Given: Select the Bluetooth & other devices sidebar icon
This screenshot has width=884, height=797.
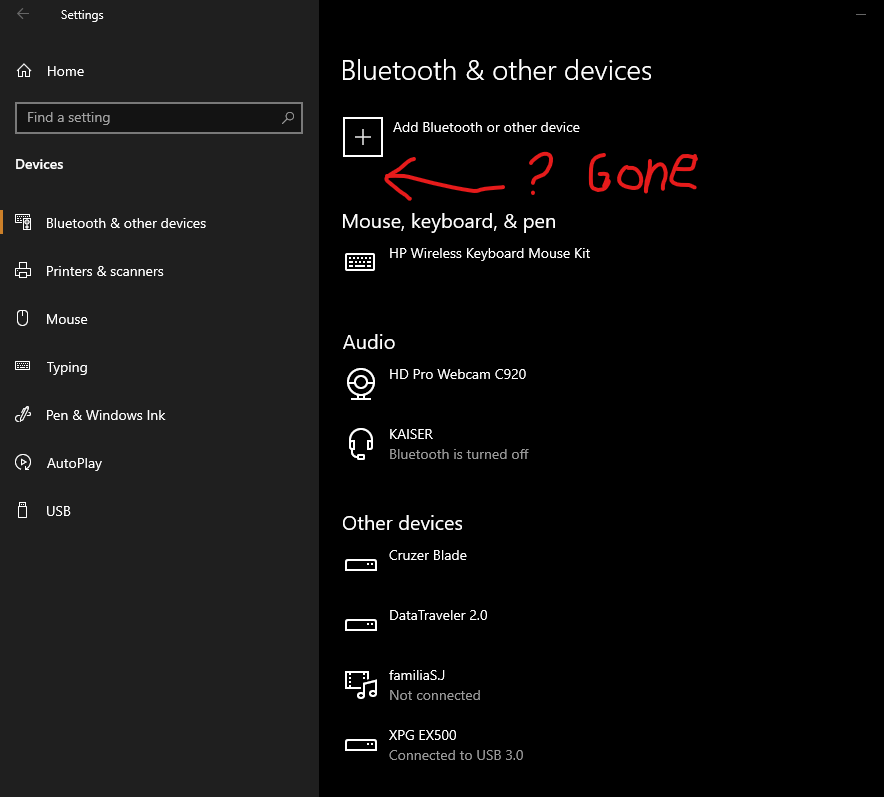Looking at the screenshot, I should tap(23, 223).
